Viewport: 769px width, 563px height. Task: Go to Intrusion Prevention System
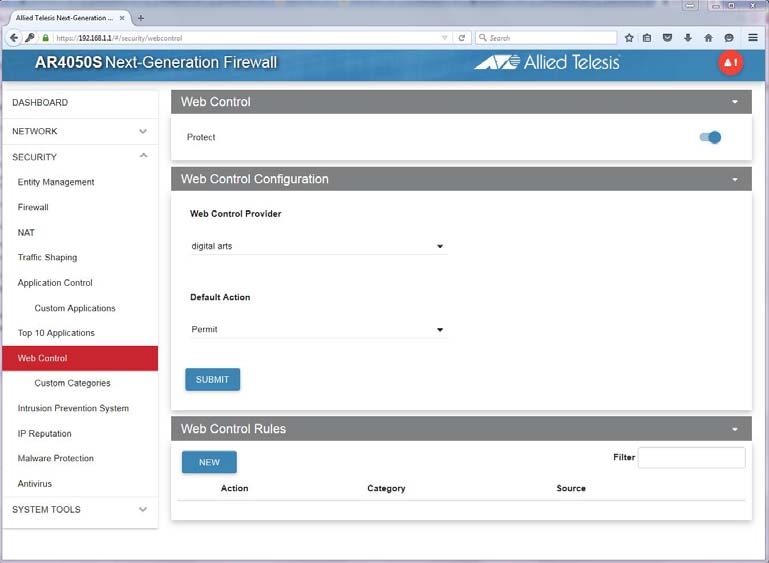tap(73, 409)
